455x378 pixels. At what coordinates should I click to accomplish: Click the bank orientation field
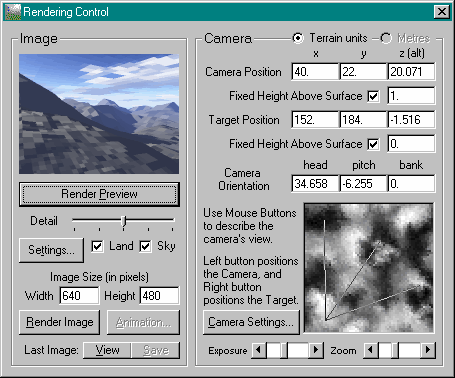(411, 184)
